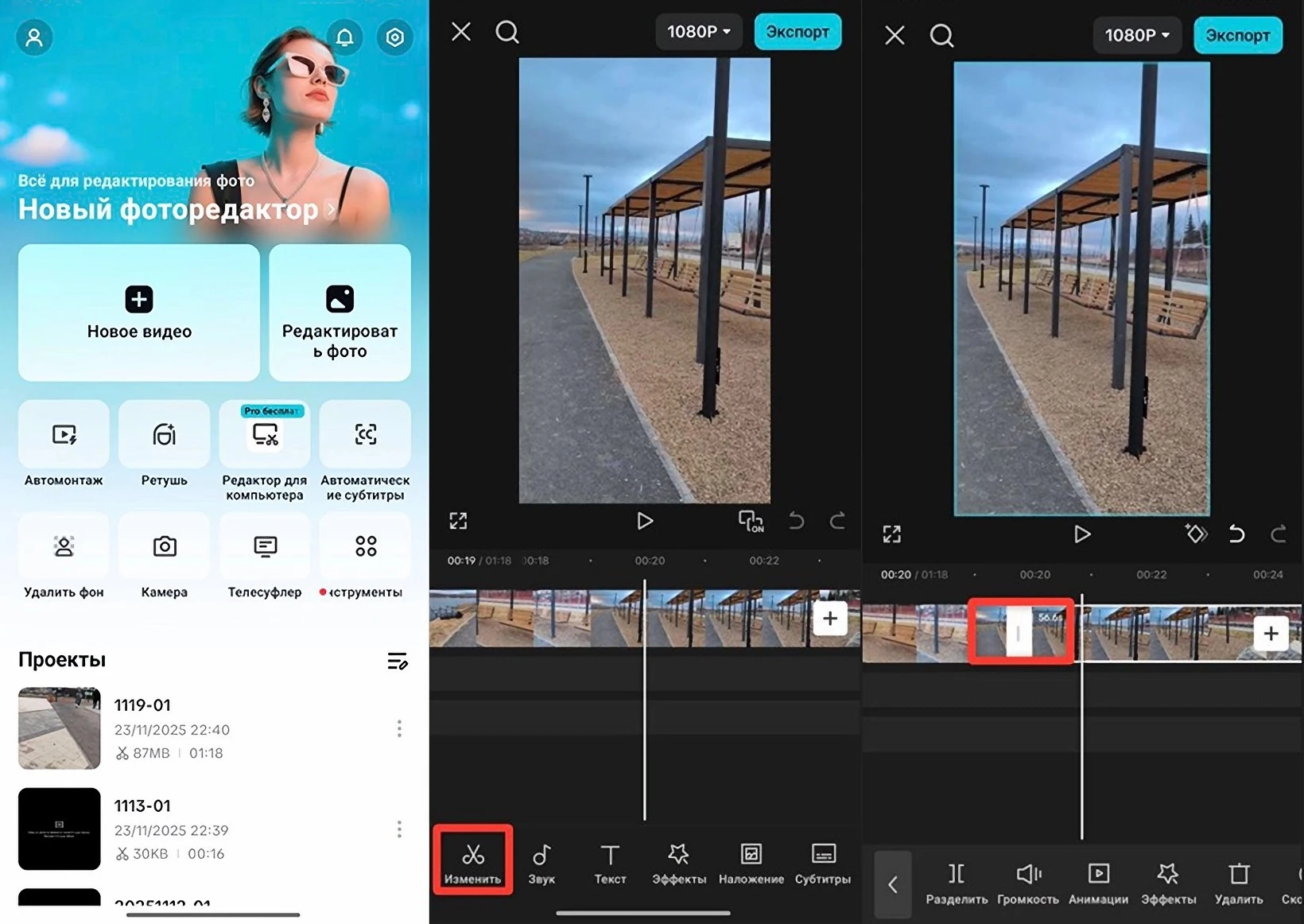
Task: Switch to the Субтитры tab
Action: (823, 861)
